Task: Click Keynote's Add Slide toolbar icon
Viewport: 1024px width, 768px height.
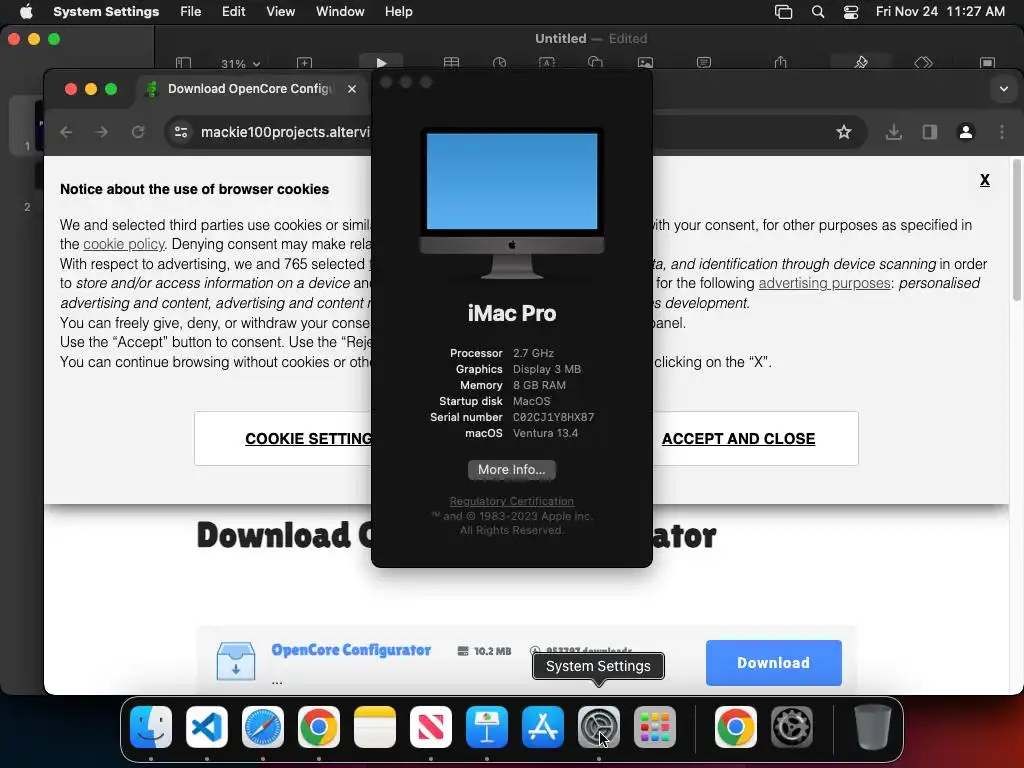Action: [304, 63]
